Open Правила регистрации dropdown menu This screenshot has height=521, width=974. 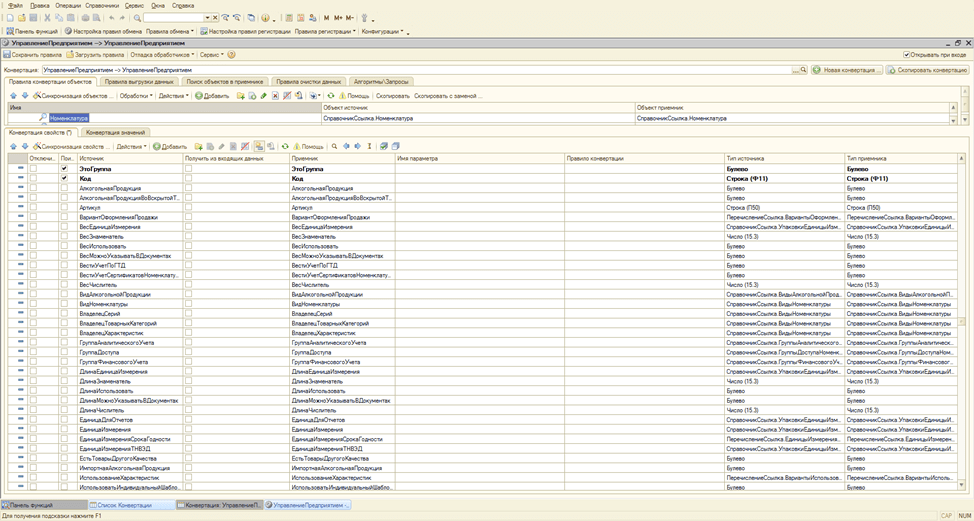pos(326,31)
